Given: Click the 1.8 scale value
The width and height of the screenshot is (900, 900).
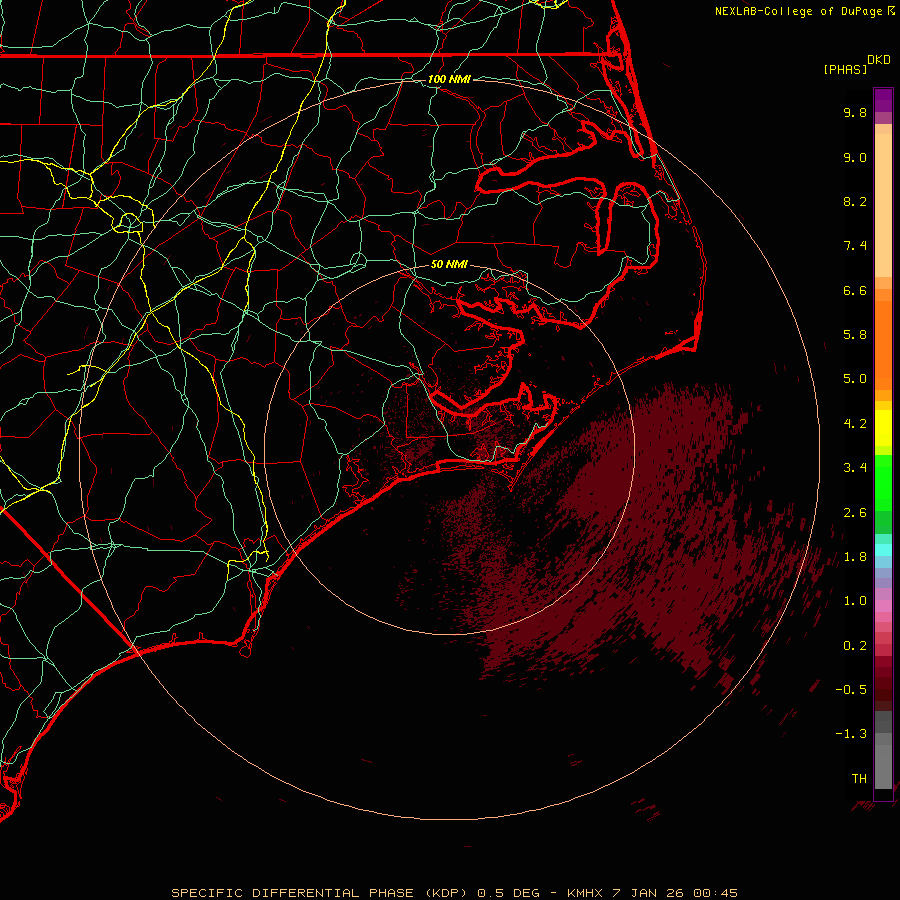Looking at the screenshot, I should pos(855,557).
